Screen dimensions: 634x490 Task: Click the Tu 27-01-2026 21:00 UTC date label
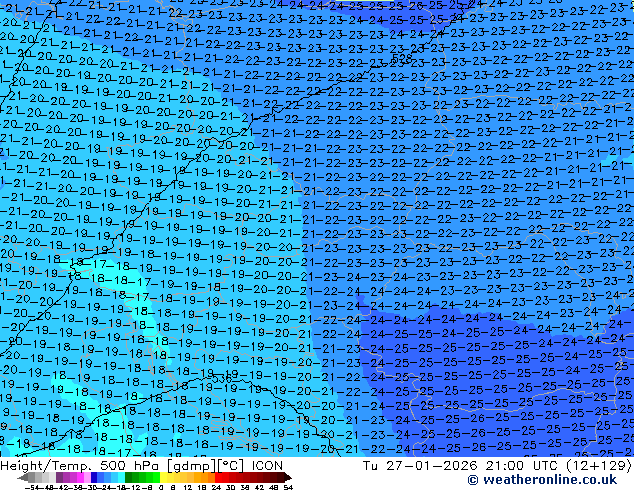[497, 466]
